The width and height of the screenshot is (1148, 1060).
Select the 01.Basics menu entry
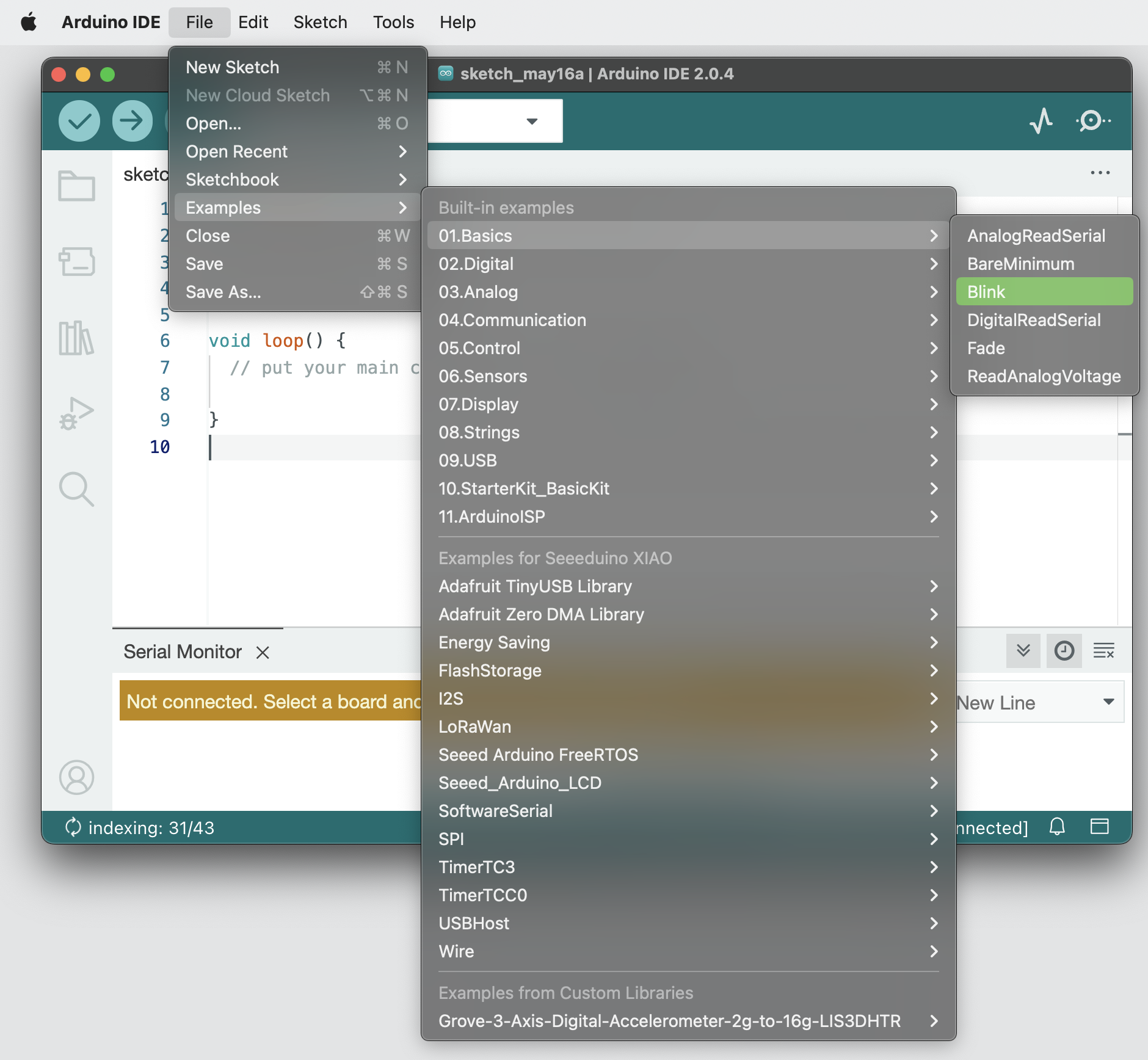coord(688,236)
